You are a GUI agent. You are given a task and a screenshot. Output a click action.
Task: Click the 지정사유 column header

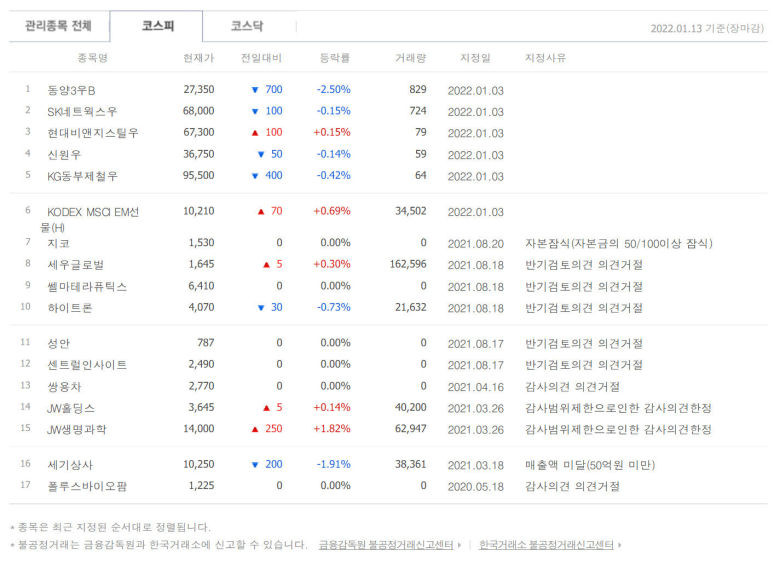tap(545, 58)
